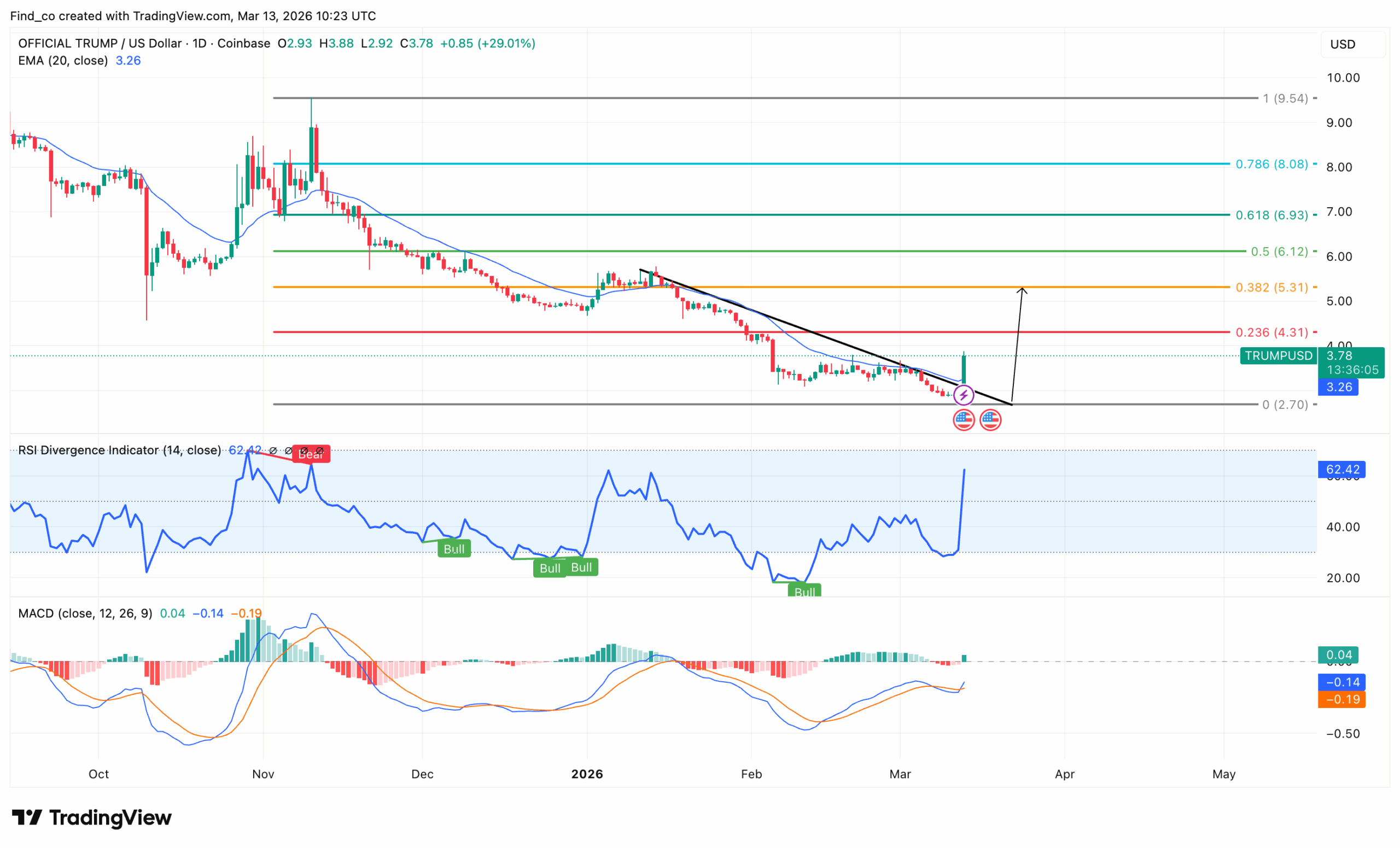Screen dimensions: 1400x848
Task: Click the Nov label on the time axis
Action: click(264, 774)
